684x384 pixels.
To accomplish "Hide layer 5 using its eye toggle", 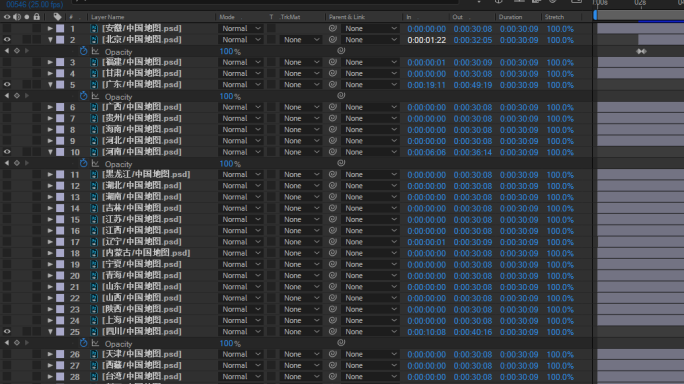I will [x=7, y=84].
